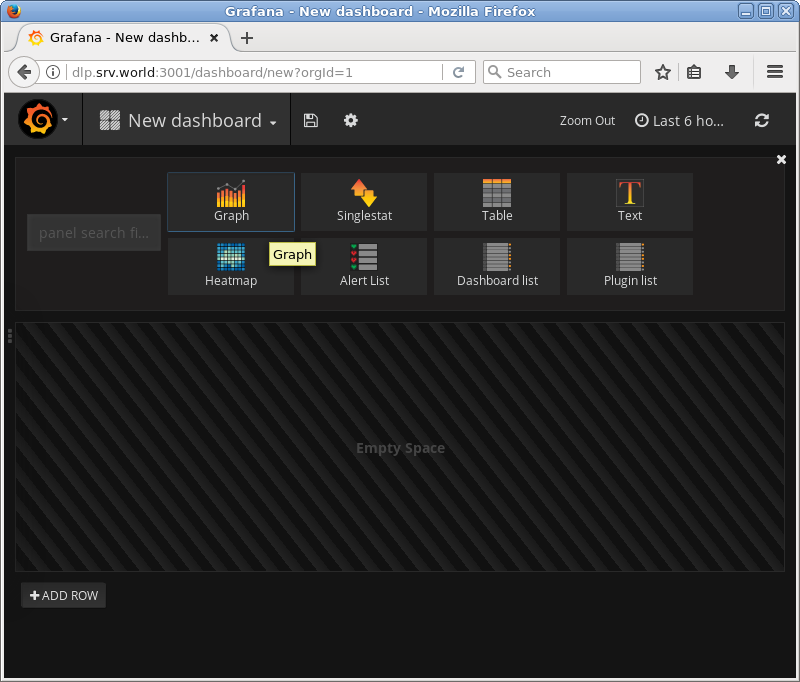This screenshot has width=800, height=682.
Task: Close the Grafana browser tab
Action: [214, 38]
